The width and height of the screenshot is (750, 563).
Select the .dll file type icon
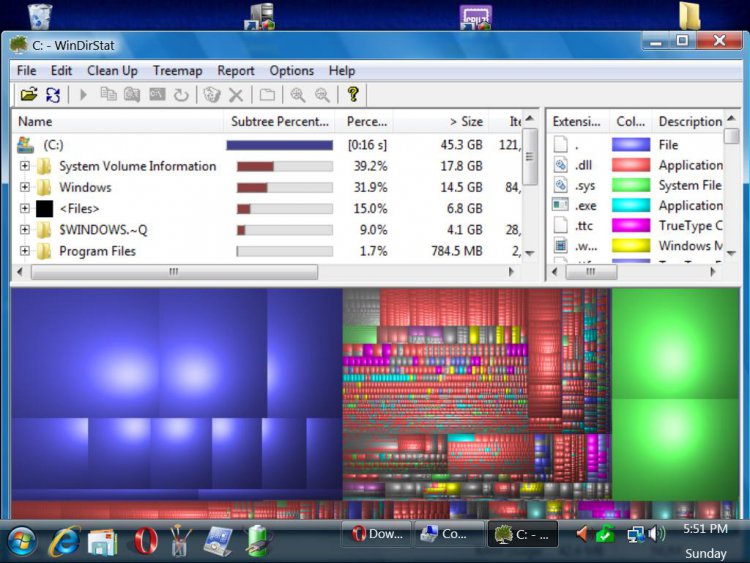click(561, 165)
